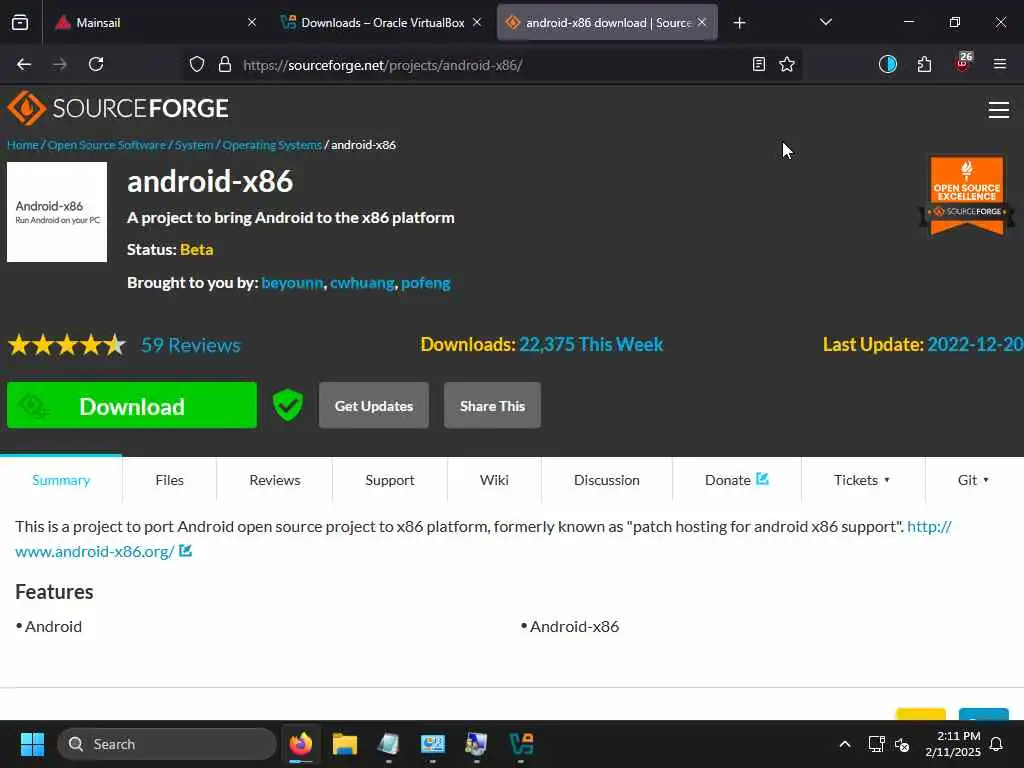Open the blue circular extension icon
This screenshot has width=1024, height=768.
tap(888, 64)
